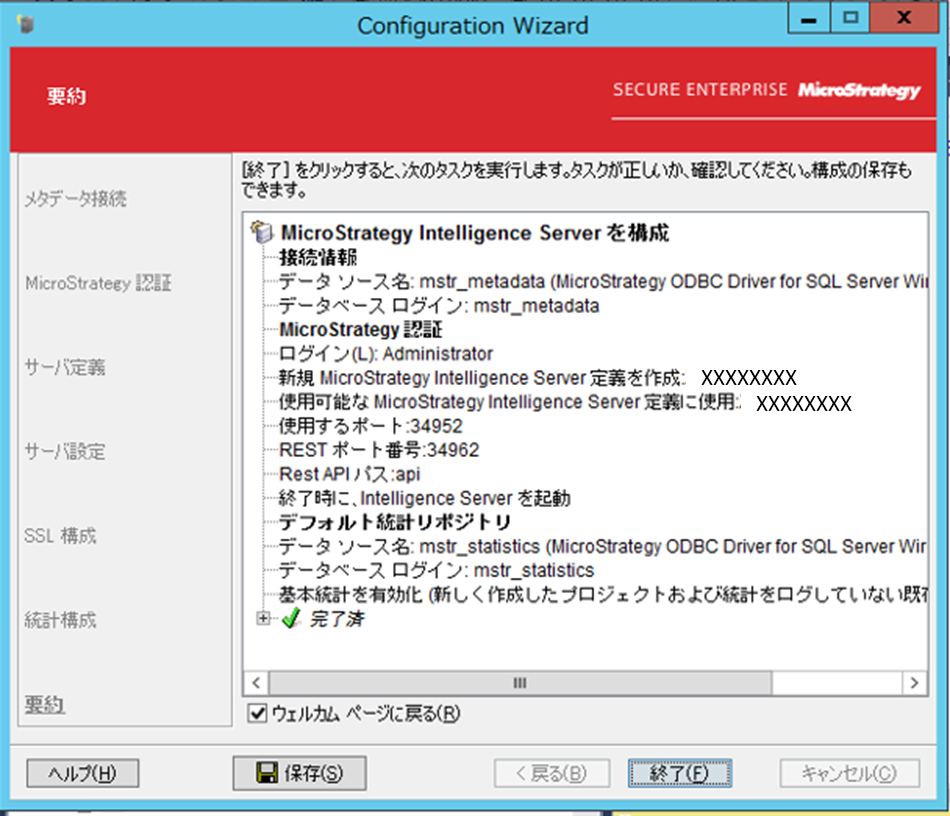Go to サーバ定義 step in sidebar

pos(65,367)
